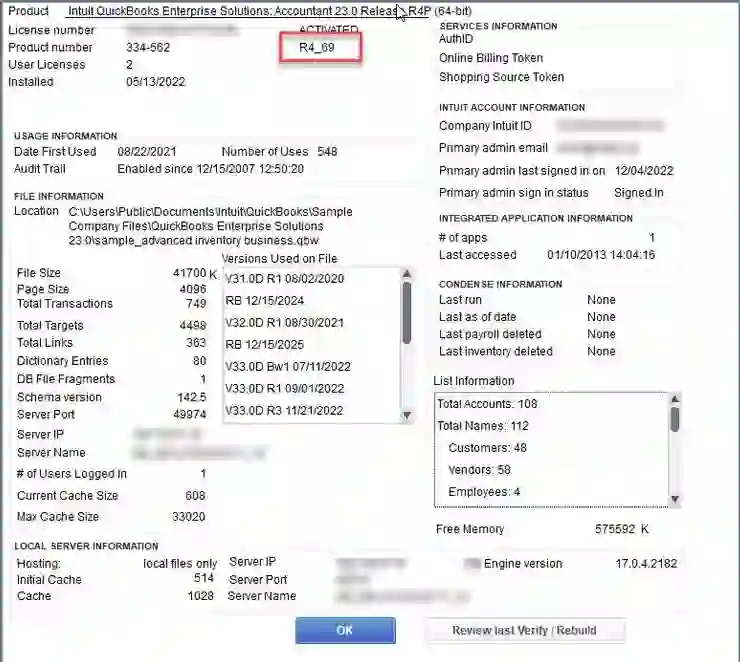The width and height of the screenshot is (740, 662).
Task: Click Total Names: 112 in List Information
Action: point(483,426)
